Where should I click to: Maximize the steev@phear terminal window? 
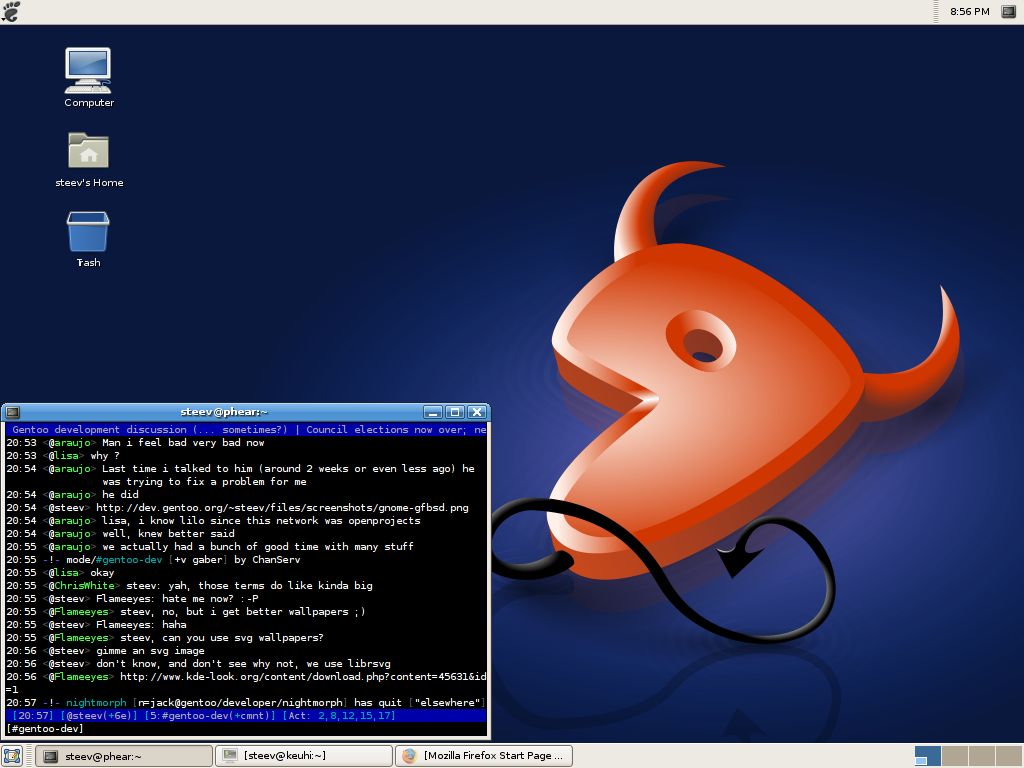tap(455, 412)
